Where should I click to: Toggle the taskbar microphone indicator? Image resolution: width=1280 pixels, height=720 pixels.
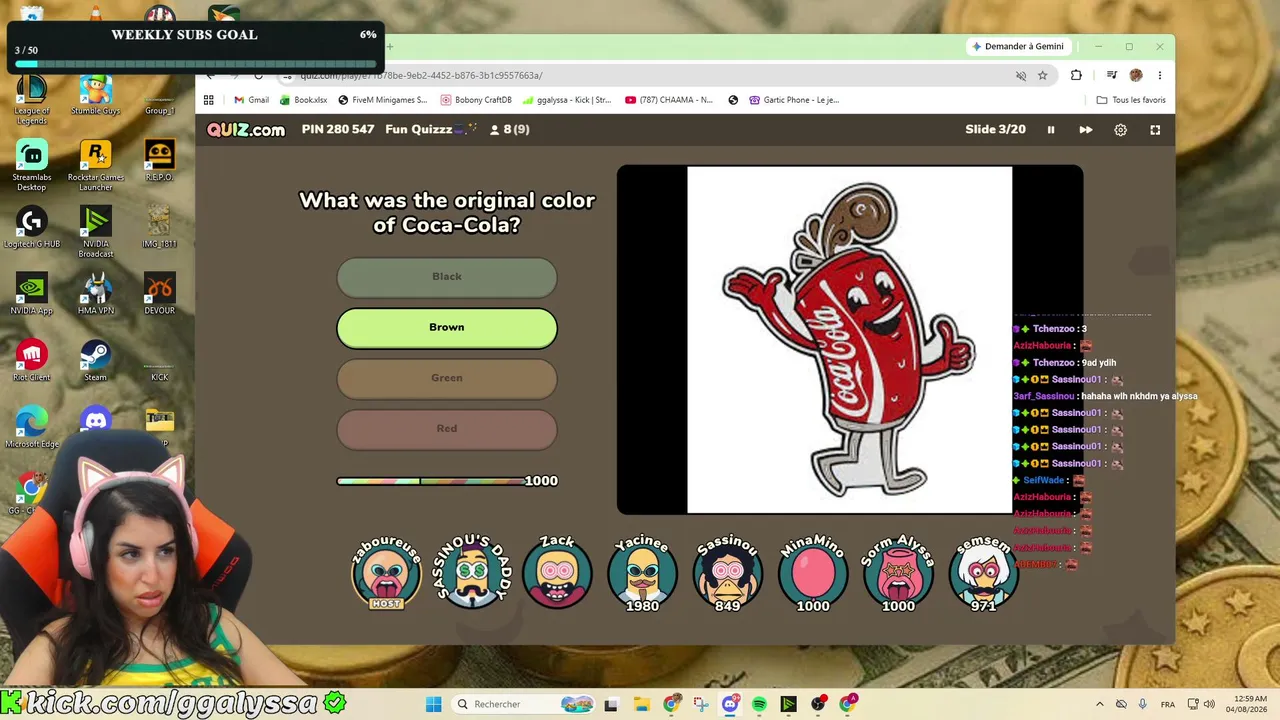1142,704
